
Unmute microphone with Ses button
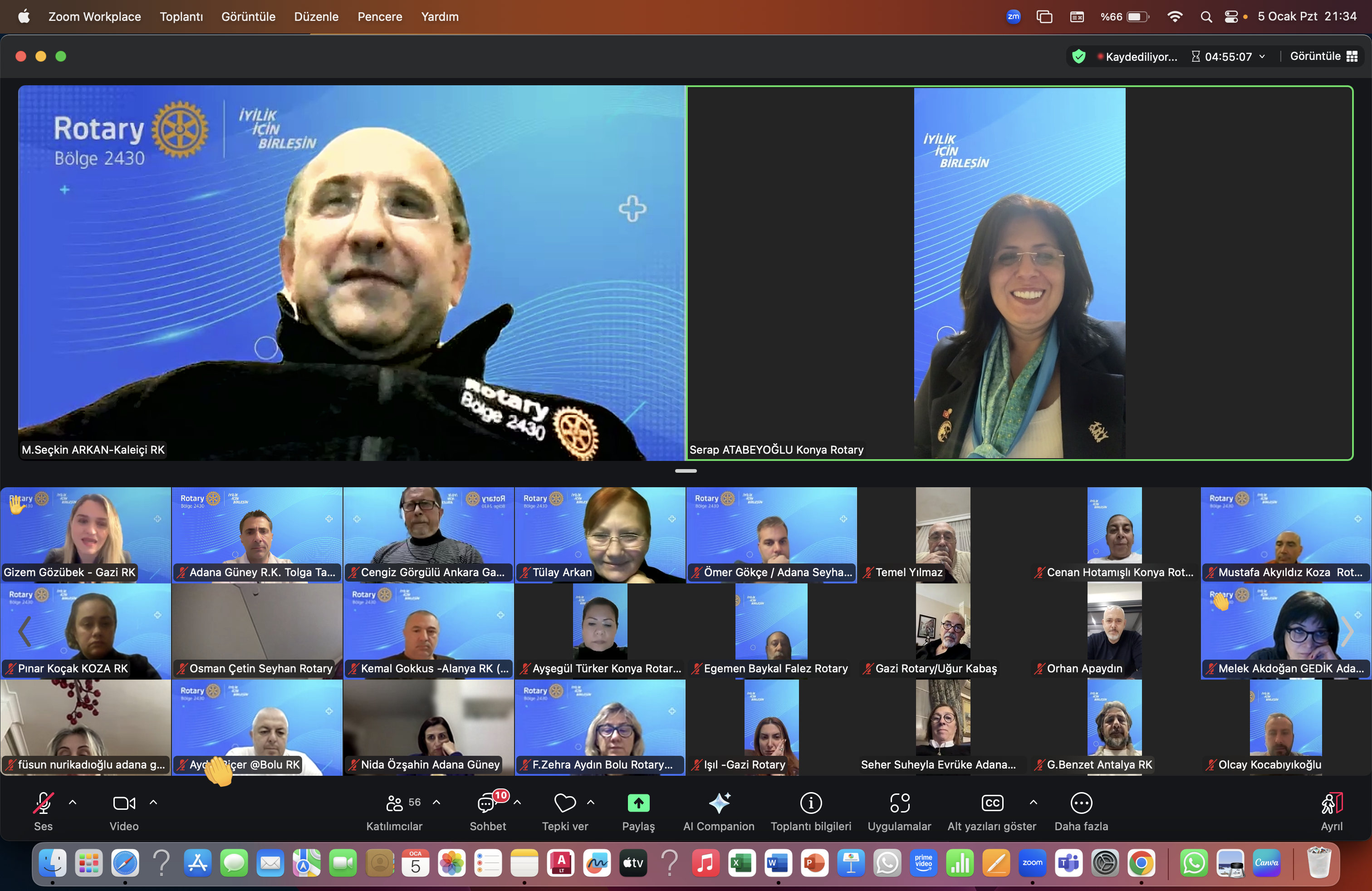[43, 803]
